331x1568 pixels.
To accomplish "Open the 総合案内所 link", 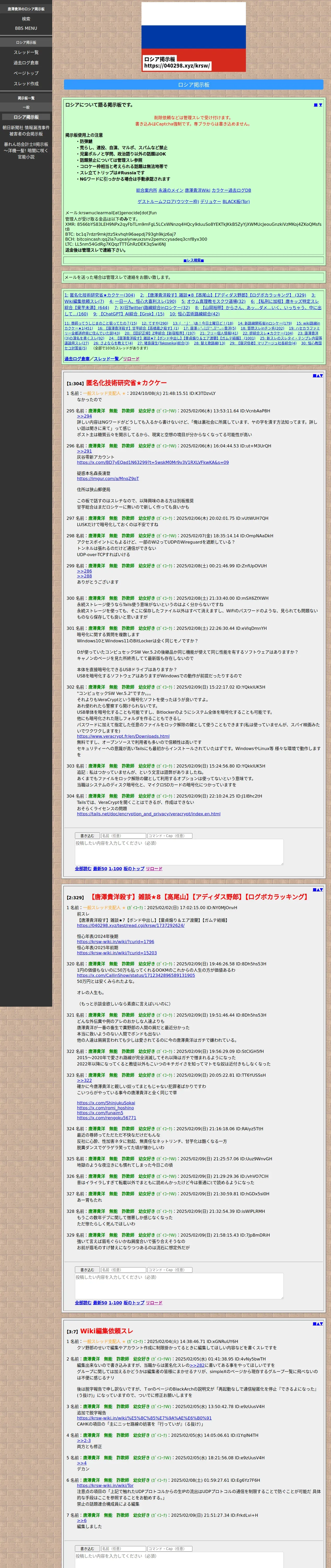I will point(147,191).
